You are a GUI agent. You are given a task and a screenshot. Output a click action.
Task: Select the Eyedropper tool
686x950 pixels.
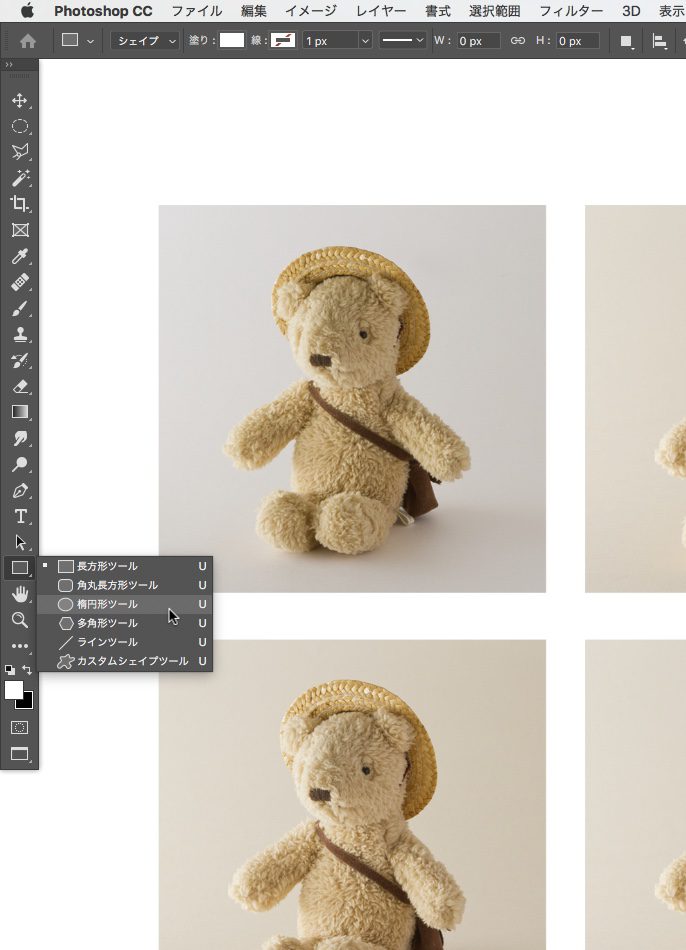tap(19, 256)
